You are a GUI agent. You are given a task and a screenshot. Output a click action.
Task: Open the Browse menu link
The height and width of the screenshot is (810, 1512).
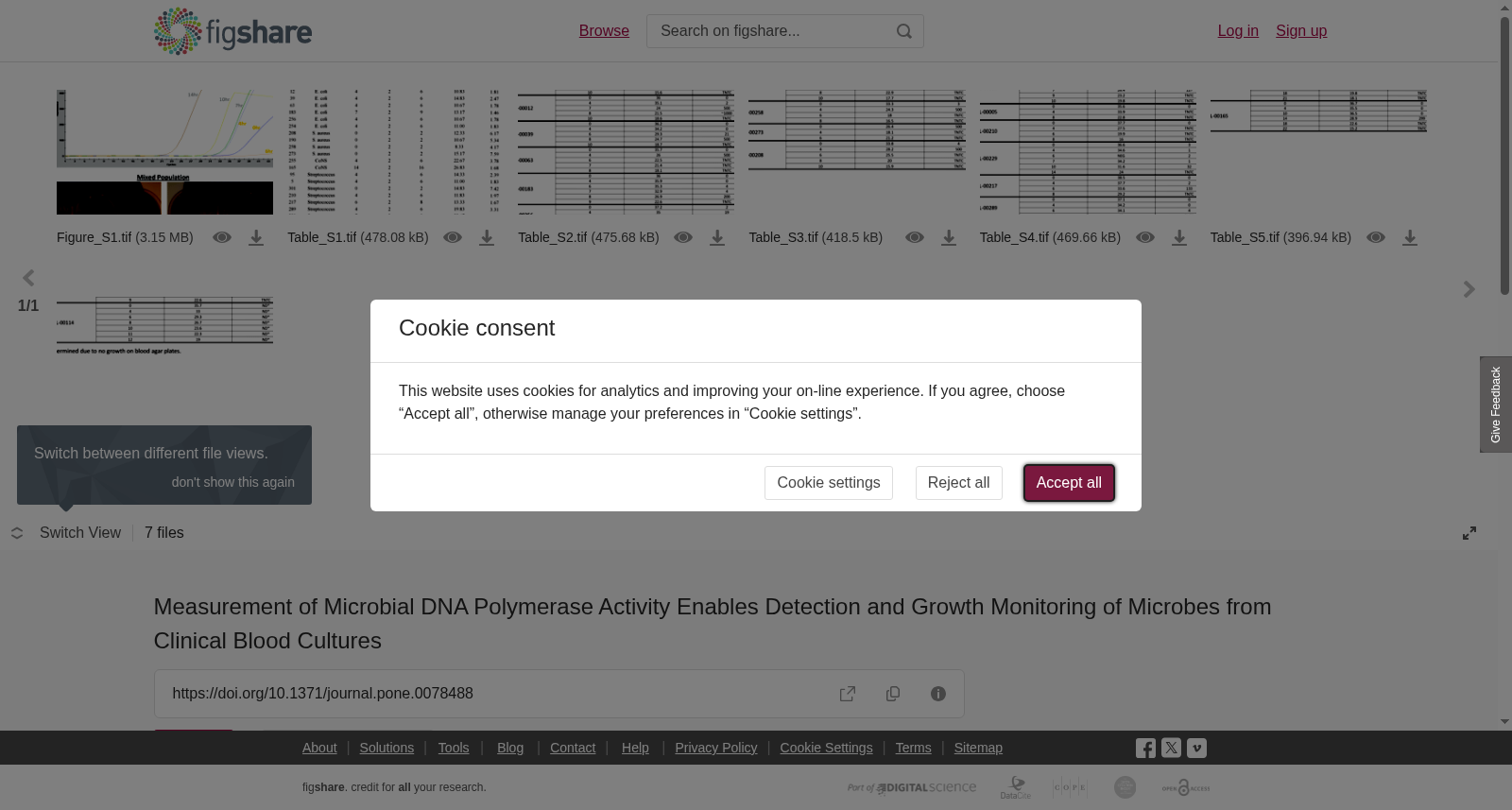point(604,31)
